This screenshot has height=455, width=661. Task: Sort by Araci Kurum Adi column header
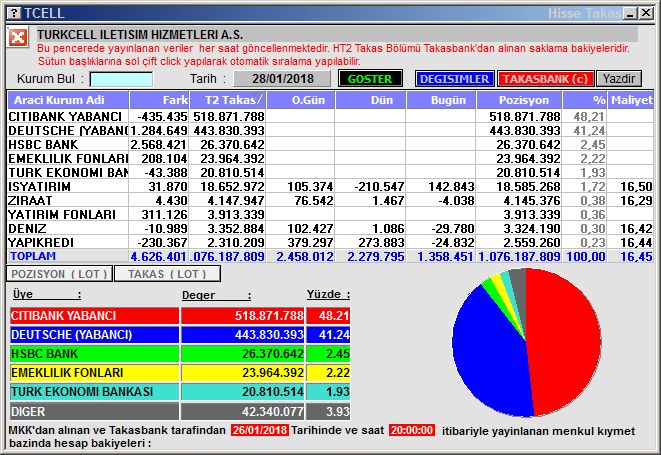68,100
